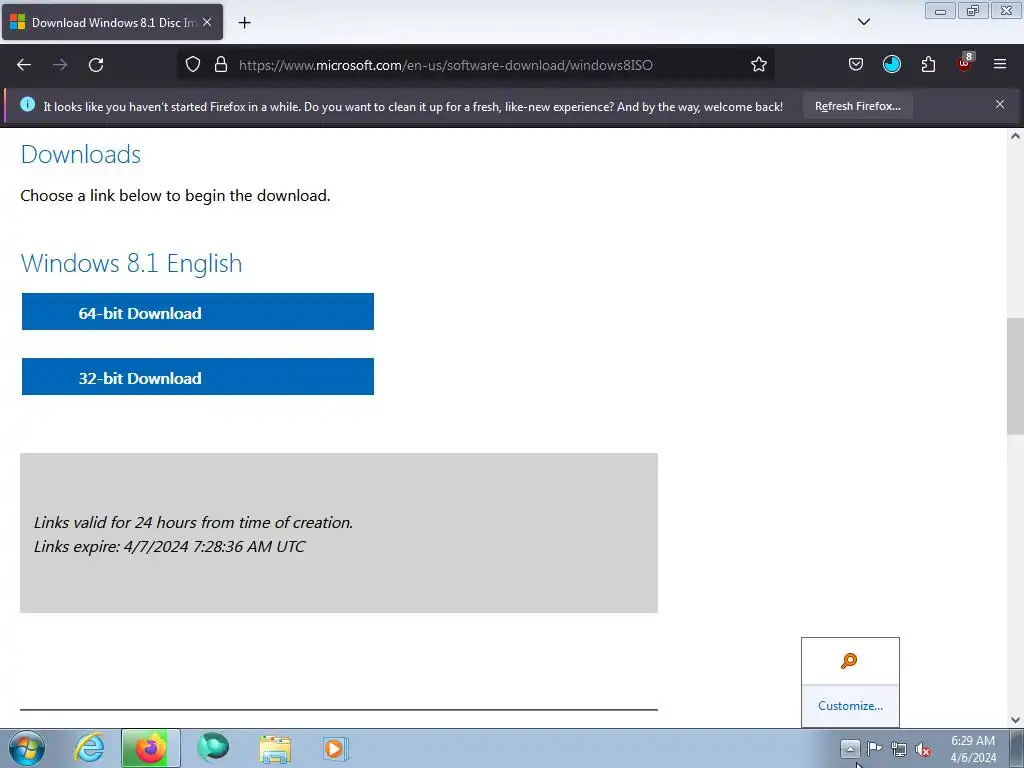
Task: Toggle hidden tray icons arrow
Action: (x=850, y=749)
